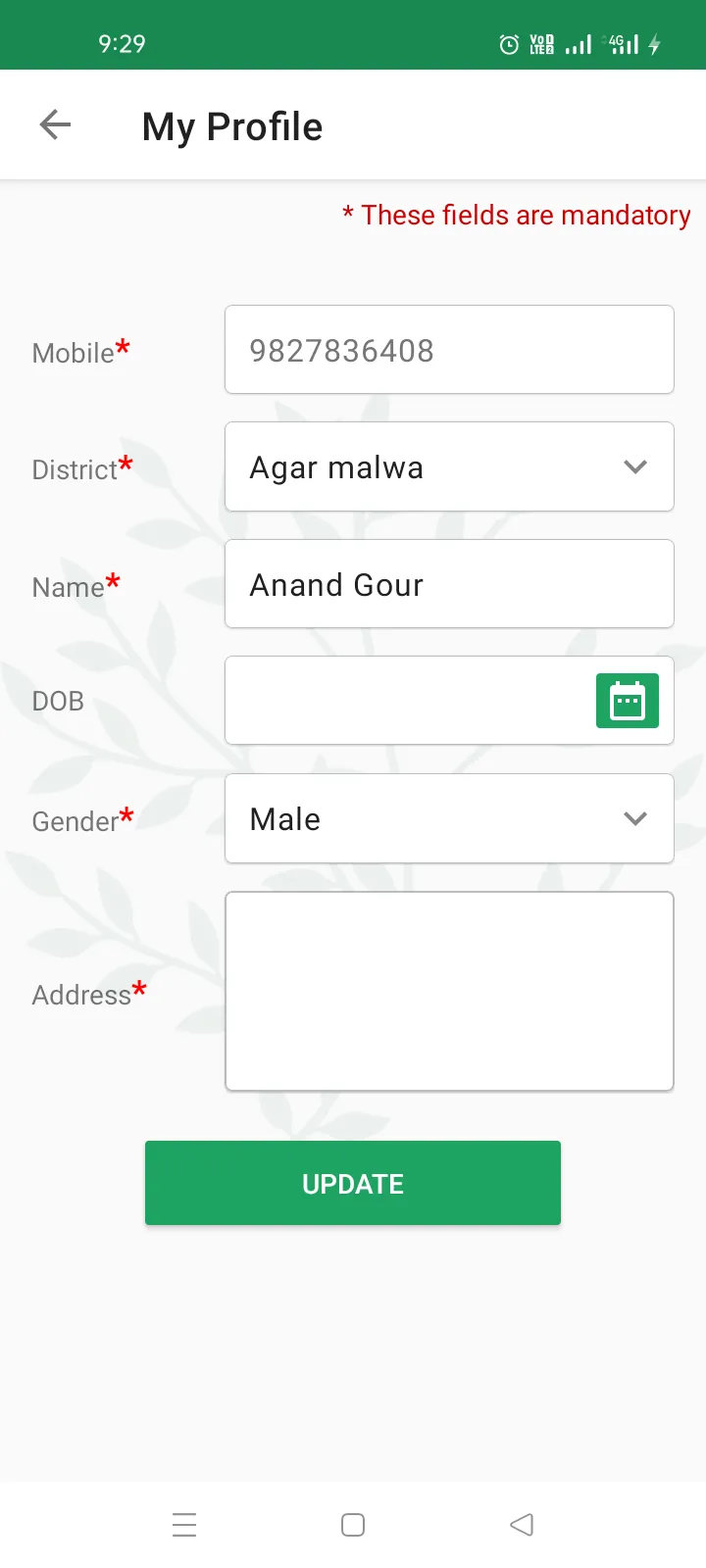The height and width of the screenshot is (1568, 706).
Task: Tap the back arrow on My Profile
Action: click(55, 124)
